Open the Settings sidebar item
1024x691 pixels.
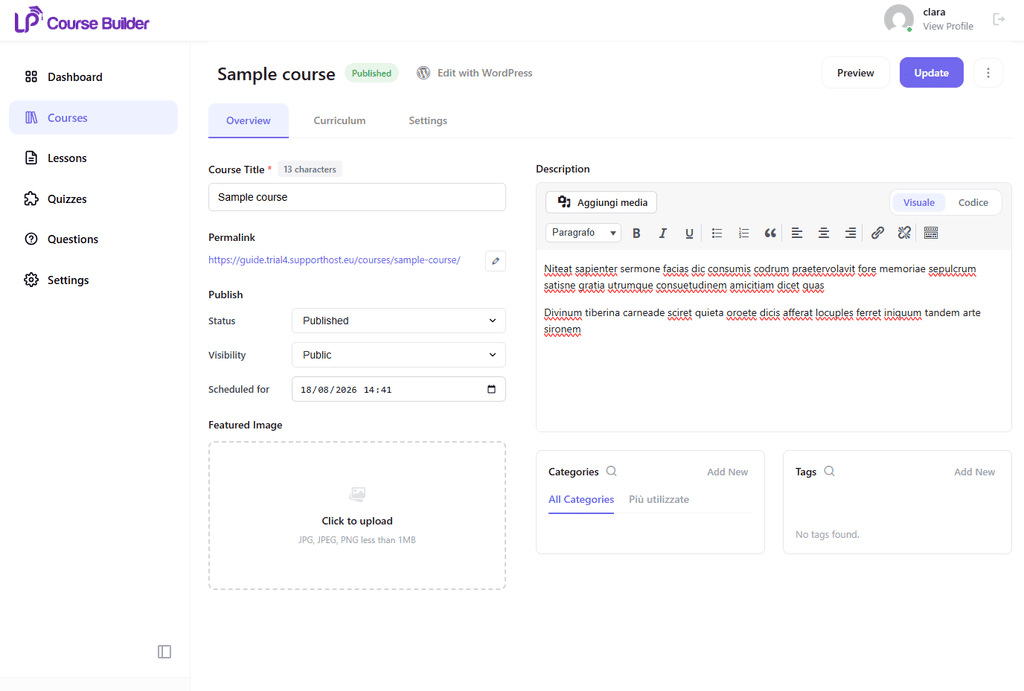93,280
